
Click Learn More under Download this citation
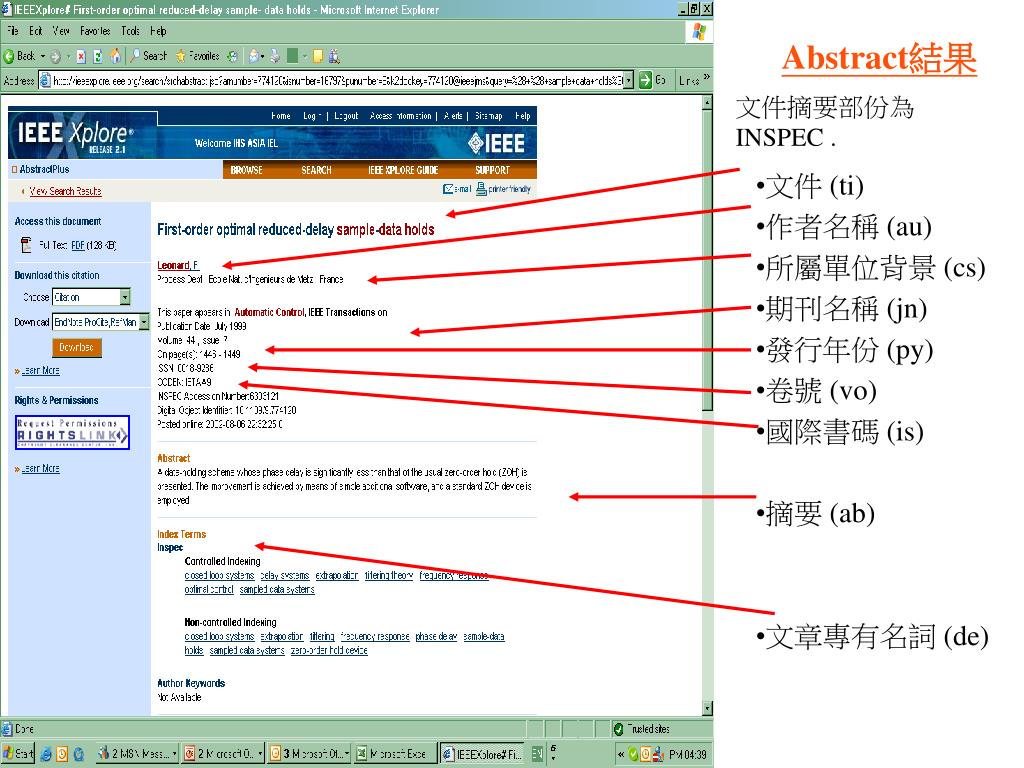tap(40, 370)
